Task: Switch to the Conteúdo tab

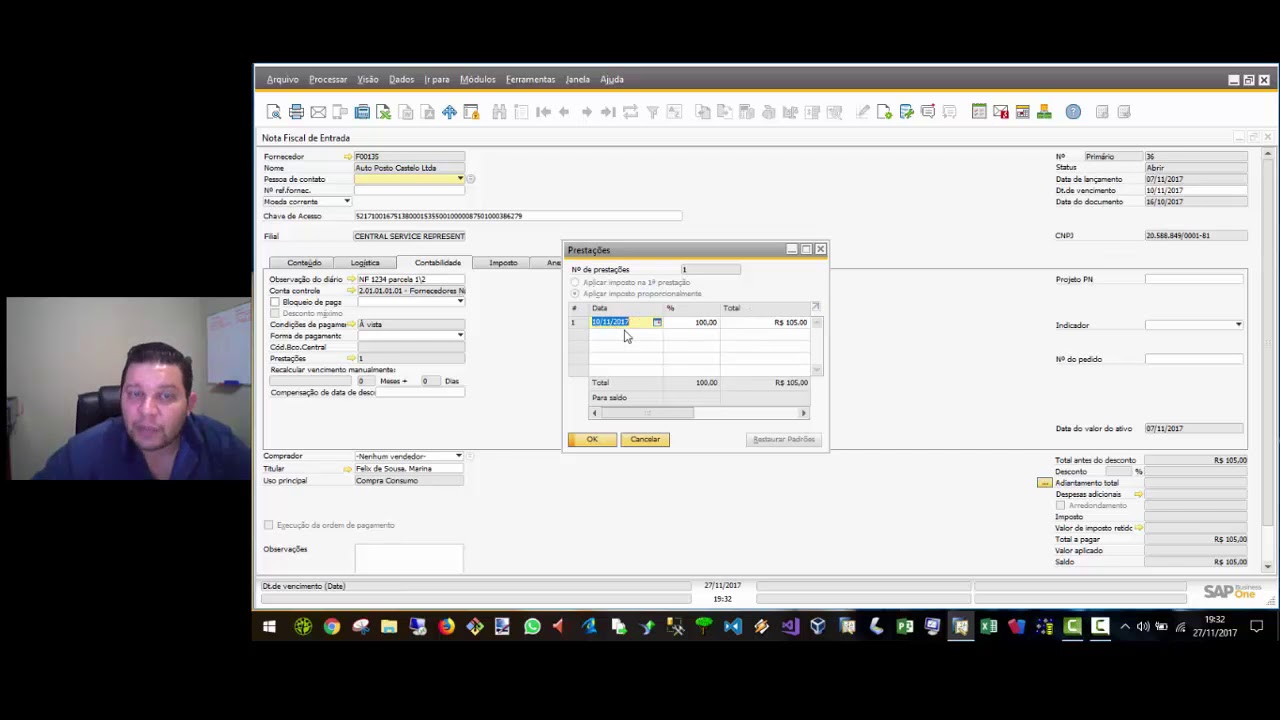Action: click(304, 263)
